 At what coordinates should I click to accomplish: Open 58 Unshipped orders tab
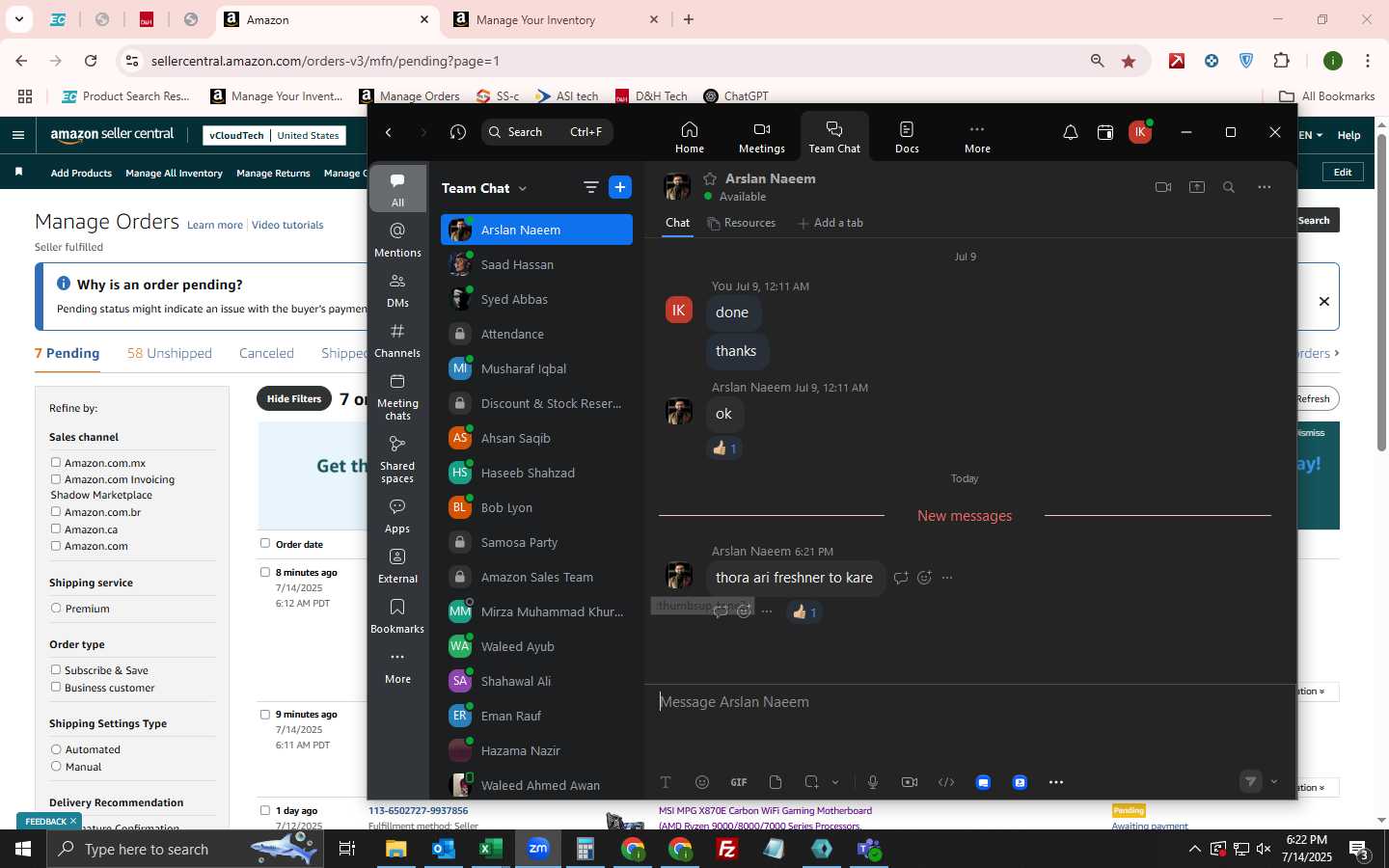coord(170,353)
